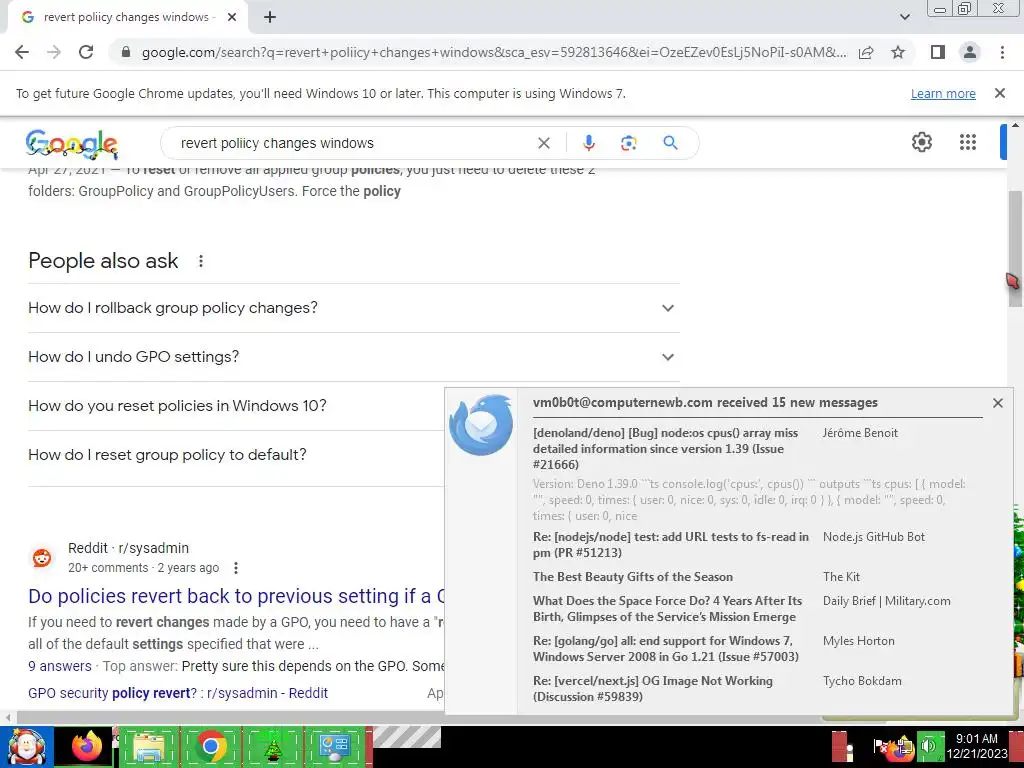Close the 'revert poliicy changes windows' tab

(232, 18)
